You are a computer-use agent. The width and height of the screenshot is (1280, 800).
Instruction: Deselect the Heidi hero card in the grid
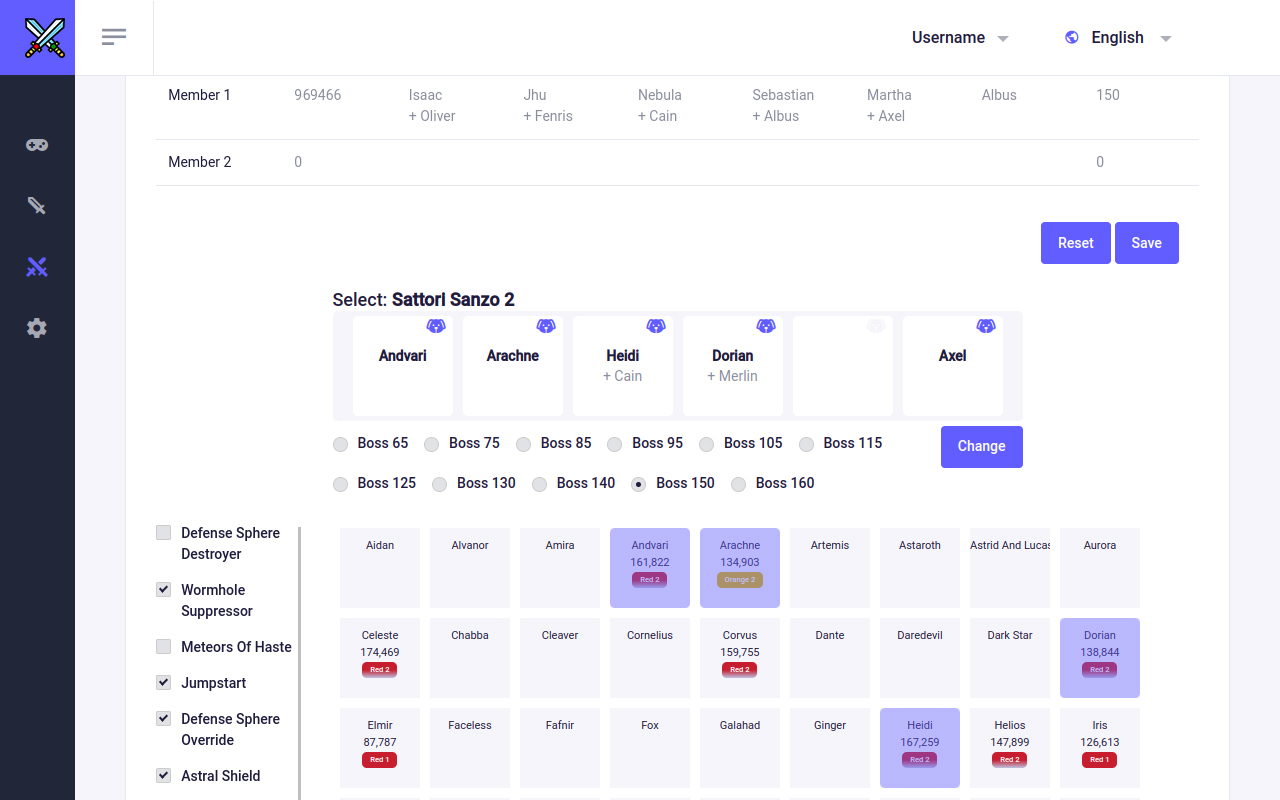920,748
